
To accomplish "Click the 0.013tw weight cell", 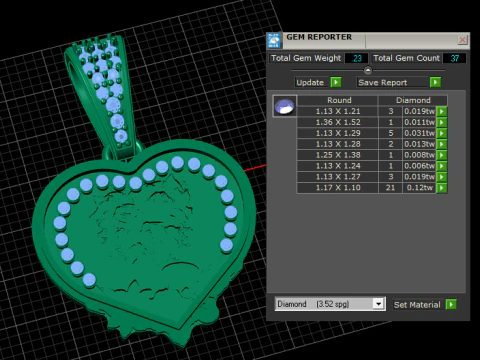I will coord(419,144).
